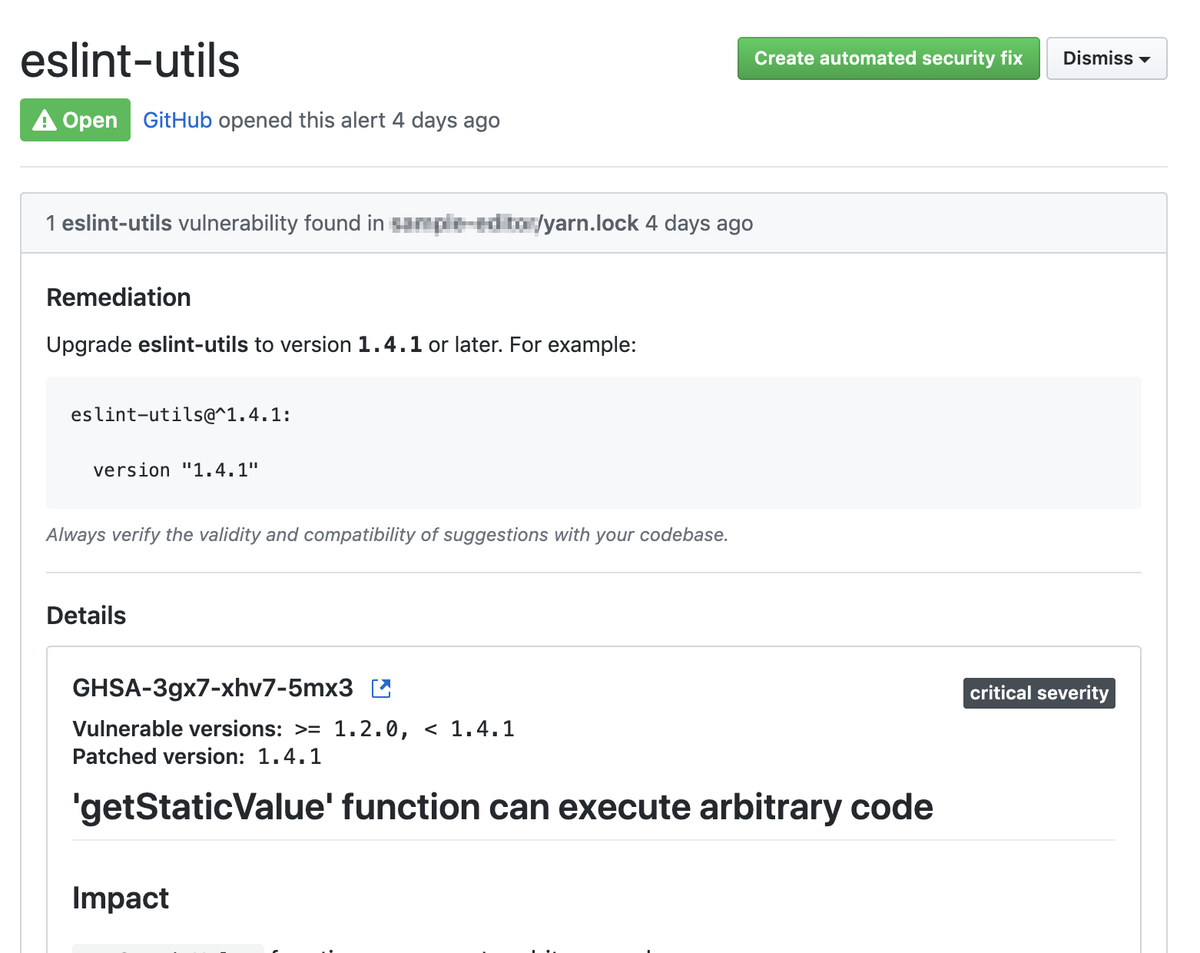Click the yarn.lock file path in the alert header
The height and width of the screenshot is (953, 1200).
coord(590,223)
